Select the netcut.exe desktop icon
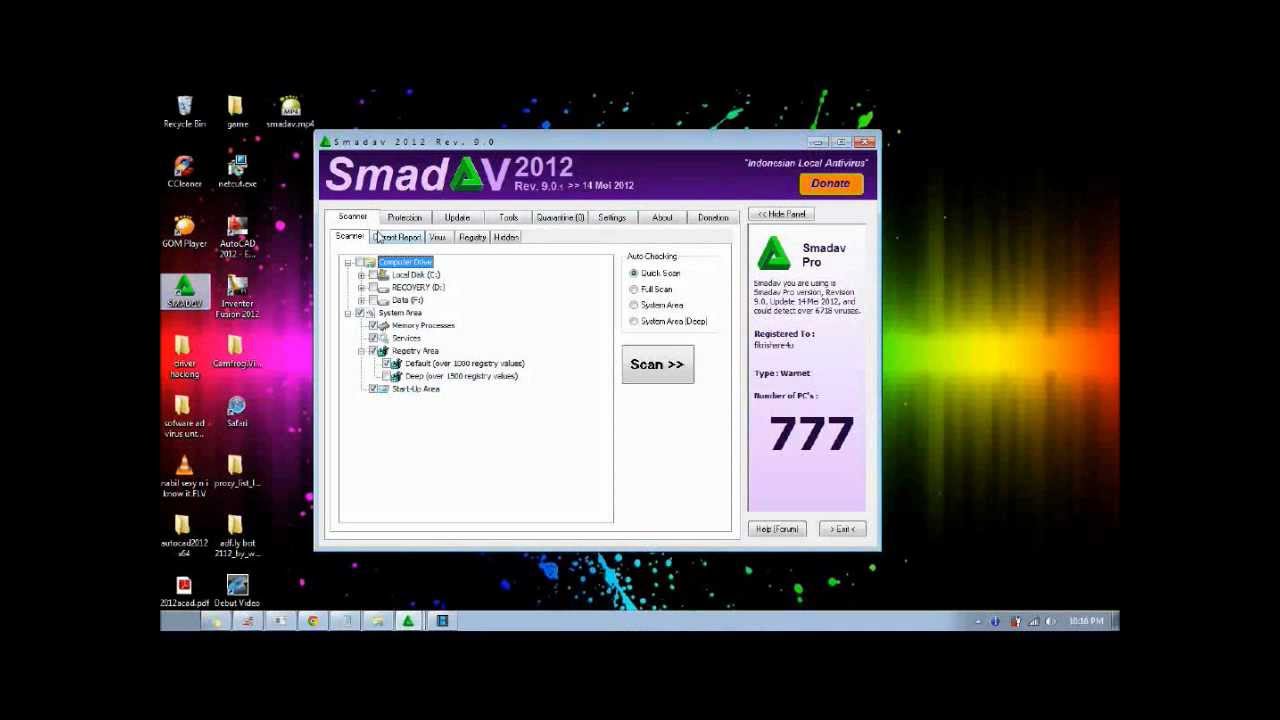1280x720 pixels. point(237,173)
